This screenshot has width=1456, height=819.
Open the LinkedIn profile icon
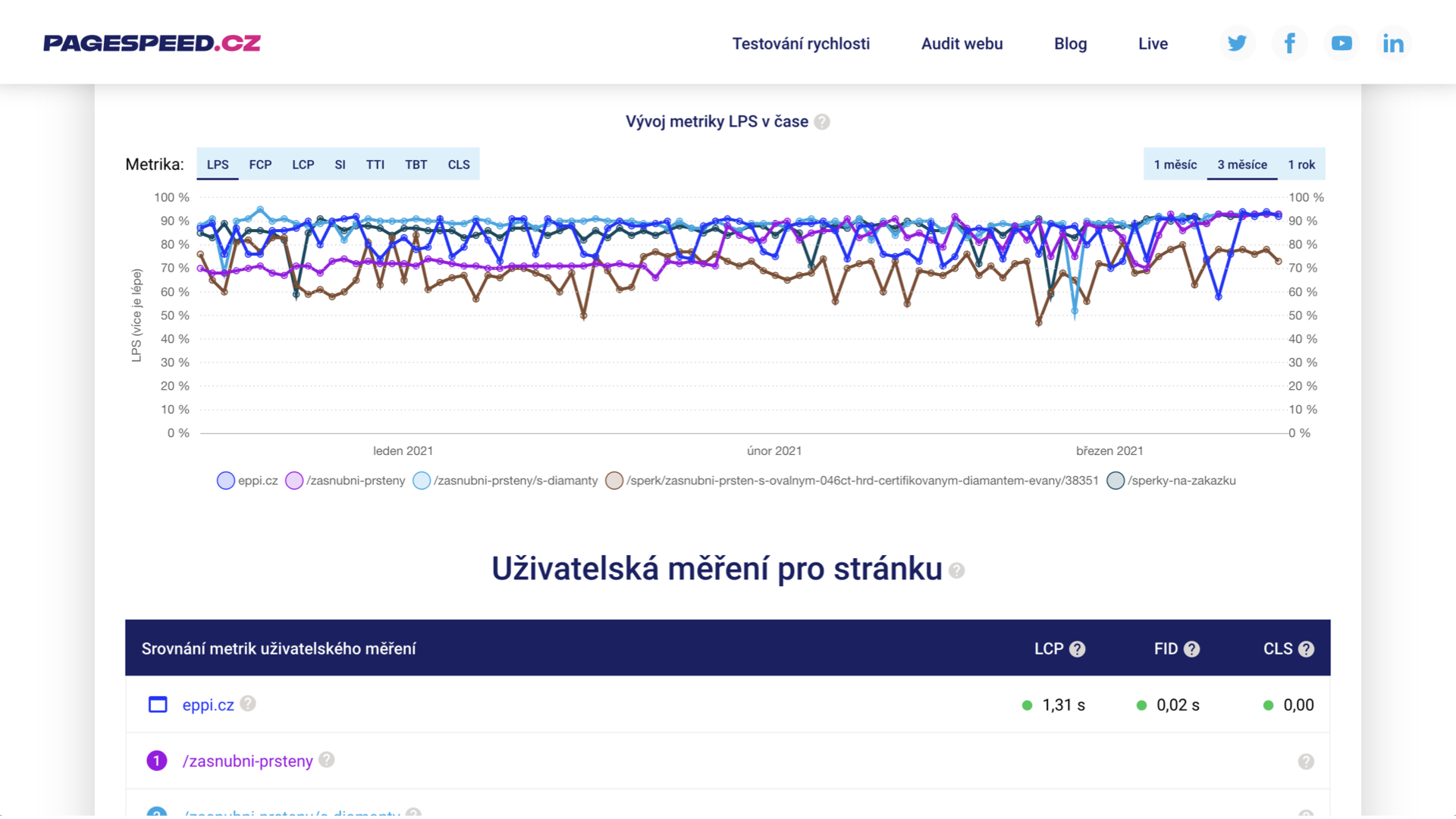click(x=1393, y=43)
